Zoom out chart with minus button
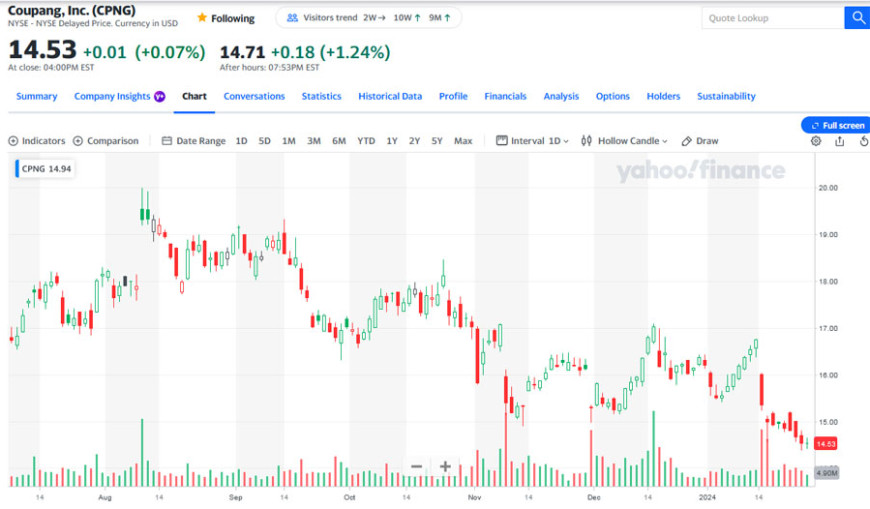This screenshot has height=509, width=870. click(x=417, y=466)
